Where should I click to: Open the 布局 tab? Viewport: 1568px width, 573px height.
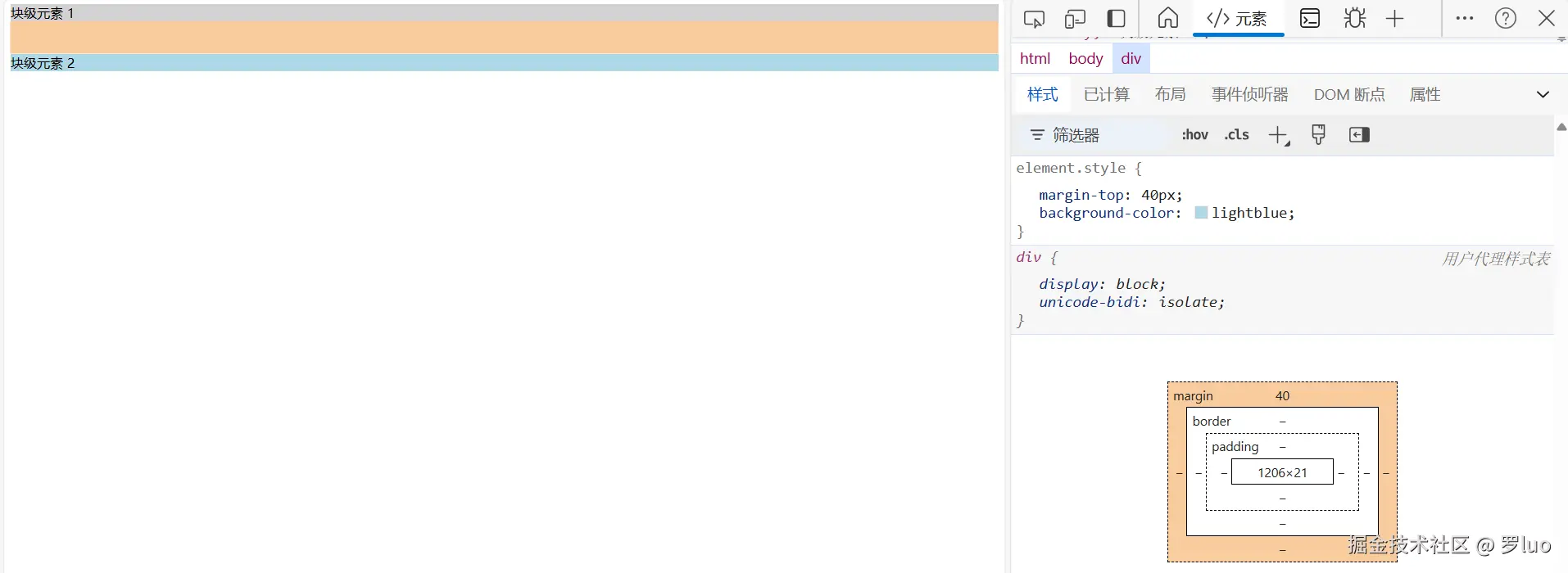click(1170, 94)
